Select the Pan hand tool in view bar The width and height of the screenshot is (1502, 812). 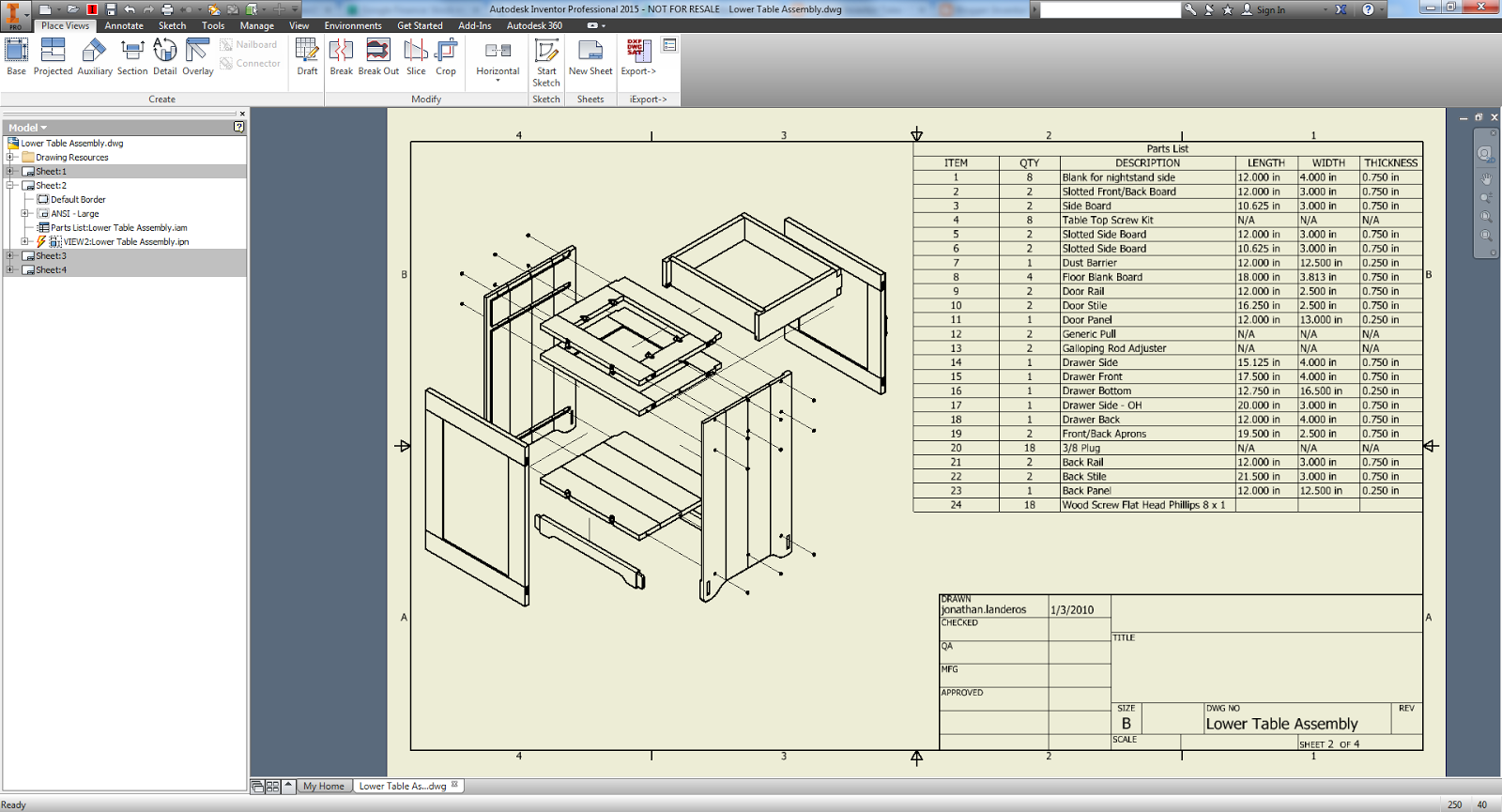[x=1486, y=178]
